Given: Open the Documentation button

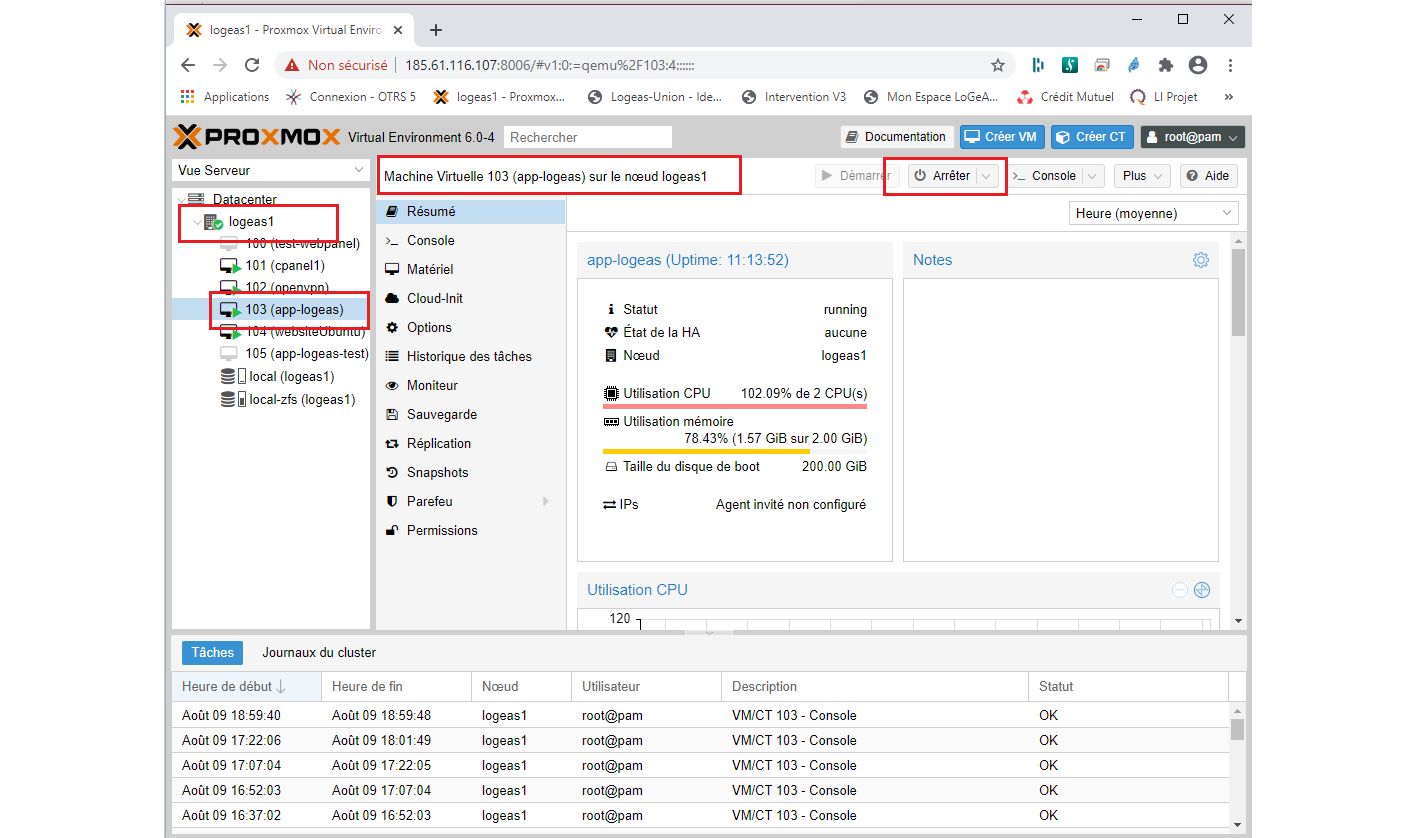Looking at the screenshot, I should (895, 137).
